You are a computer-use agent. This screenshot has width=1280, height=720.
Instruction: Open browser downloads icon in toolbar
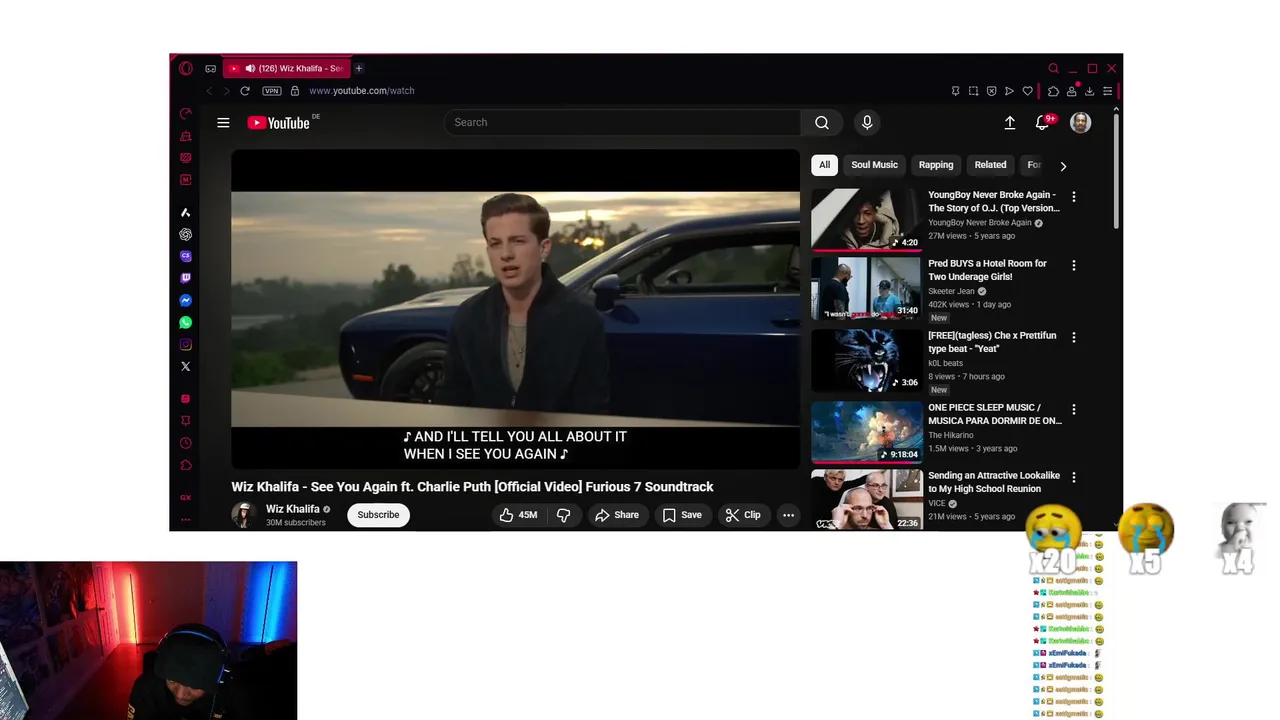point(1089,91)
